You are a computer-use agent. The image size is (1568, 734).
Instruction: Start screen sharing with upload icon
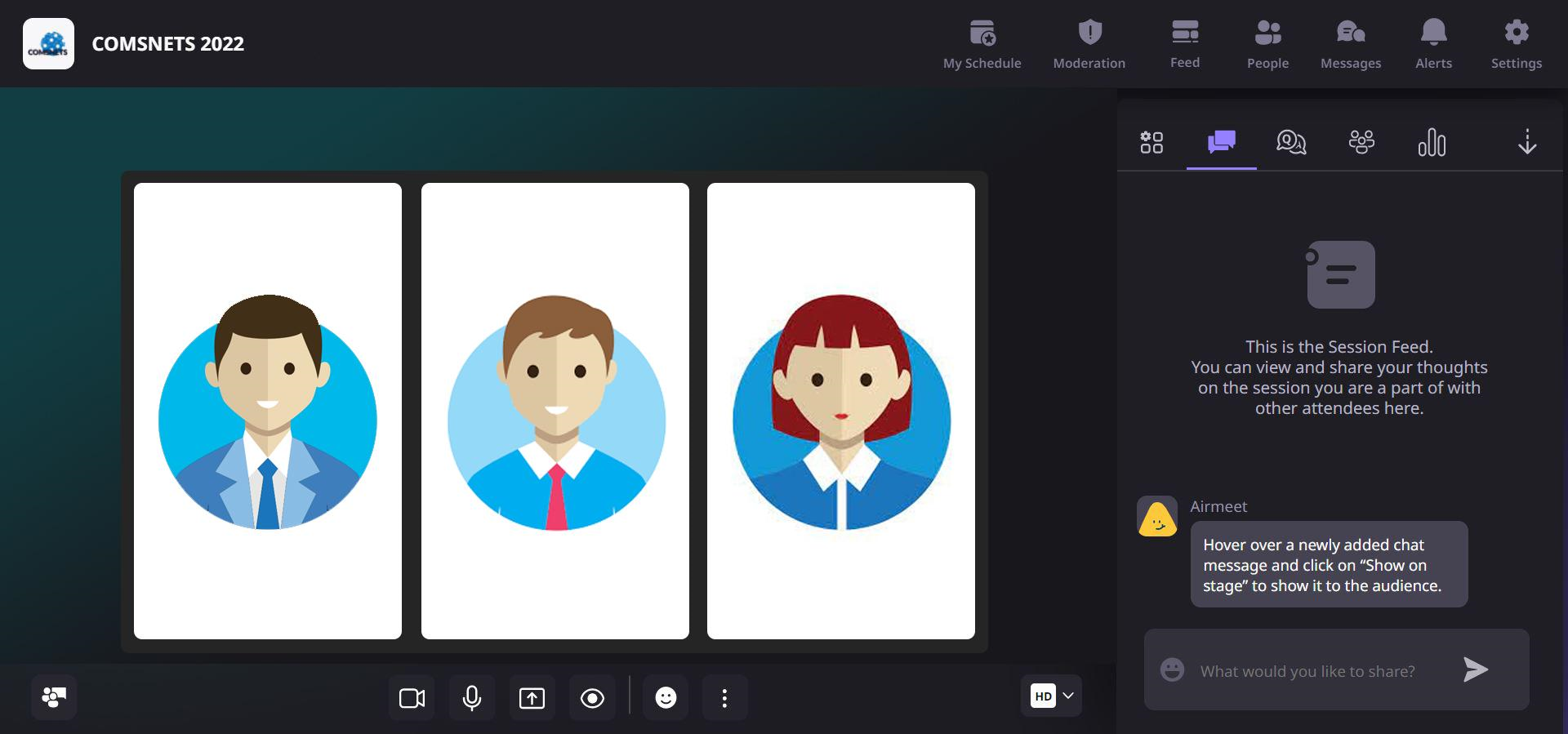(x=532, y=697)
